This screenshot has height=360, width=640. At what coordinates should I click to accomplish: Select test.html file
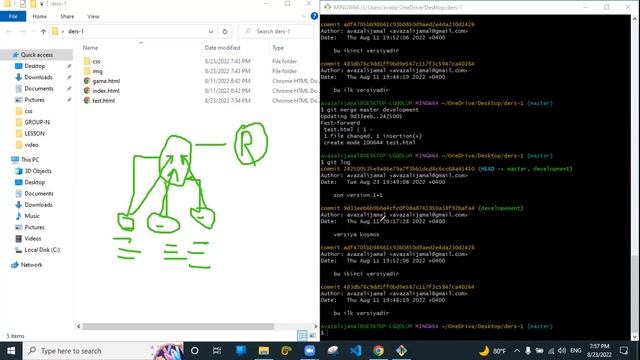pyautogui.click(x=103, y=100)
